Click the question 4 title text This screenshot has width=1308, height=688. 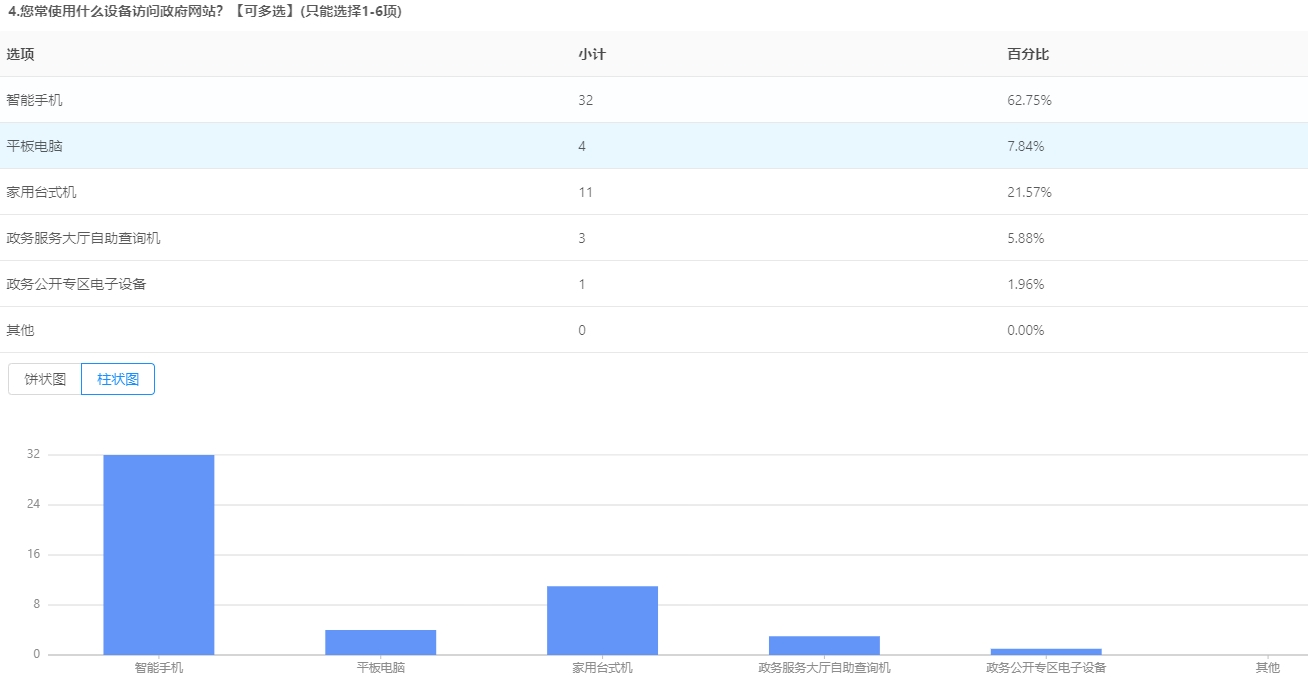204,11
